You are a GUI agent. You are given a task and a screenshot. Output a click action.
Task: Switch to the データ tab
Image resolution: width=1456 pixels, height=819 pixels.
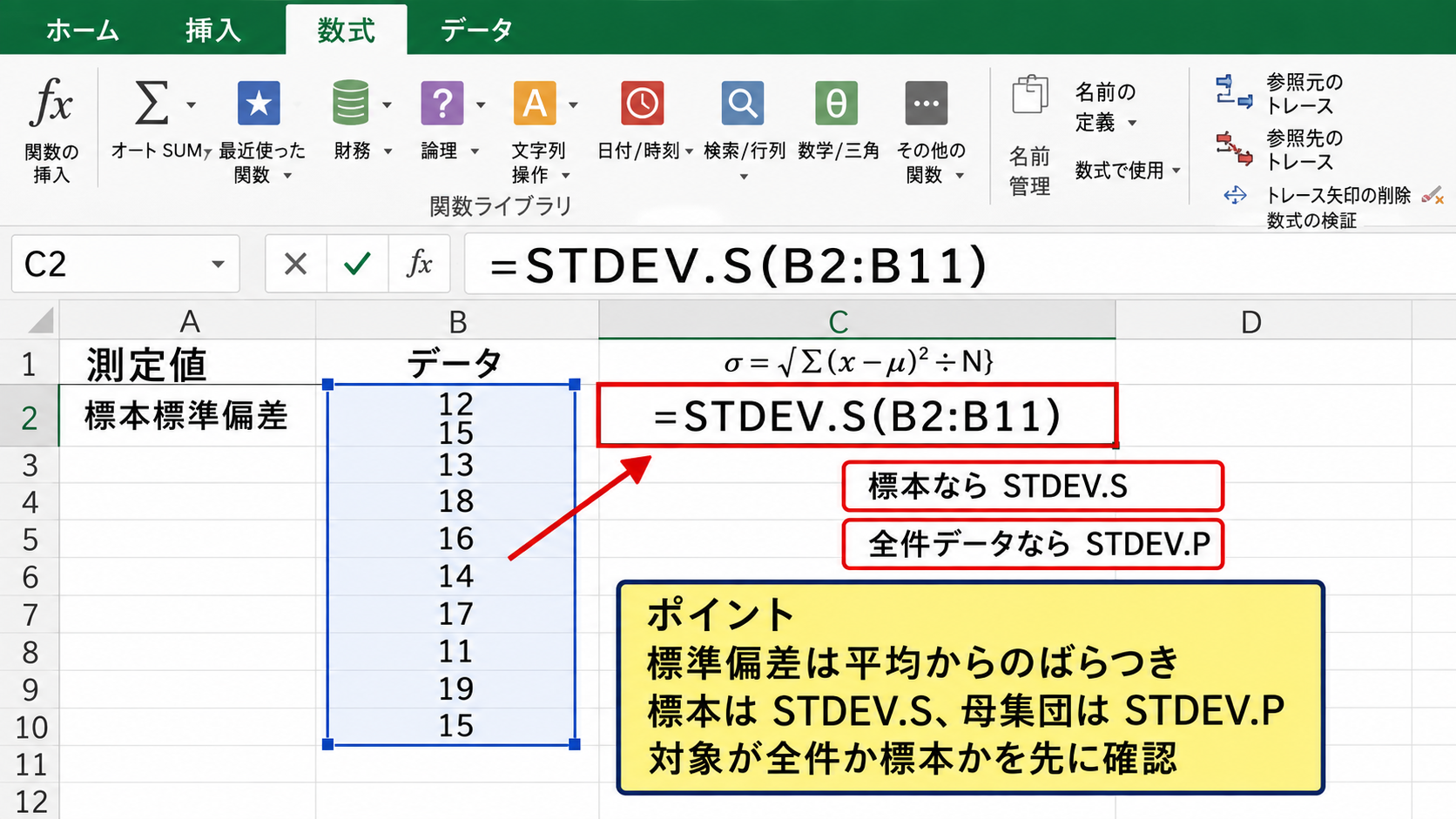tap(476, 30)
